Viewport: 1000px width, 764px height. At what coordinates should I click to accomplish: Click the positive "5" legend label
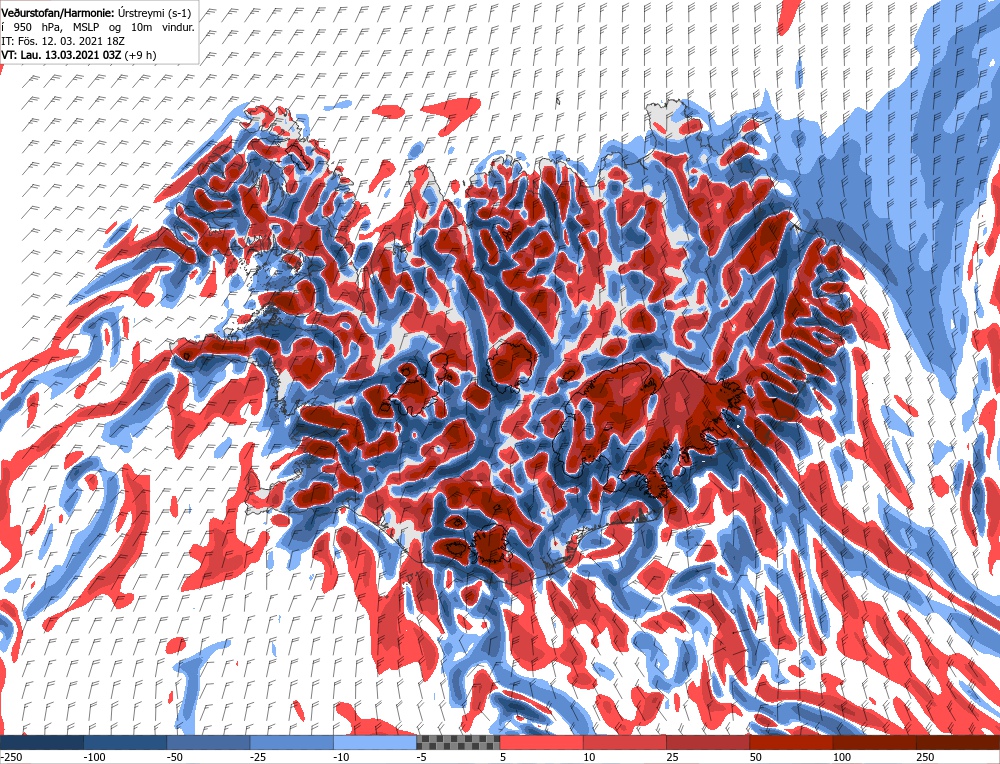tap(503, 757)
